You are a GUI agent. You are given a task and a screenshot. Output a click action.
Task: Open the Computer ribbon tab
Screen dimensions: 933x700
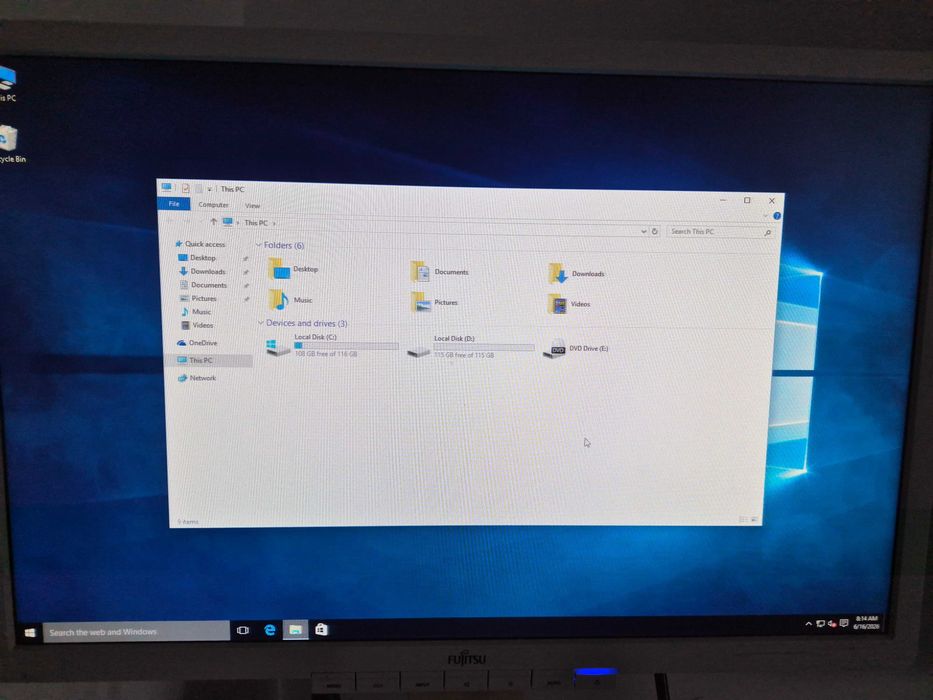[x=214, y=205]
